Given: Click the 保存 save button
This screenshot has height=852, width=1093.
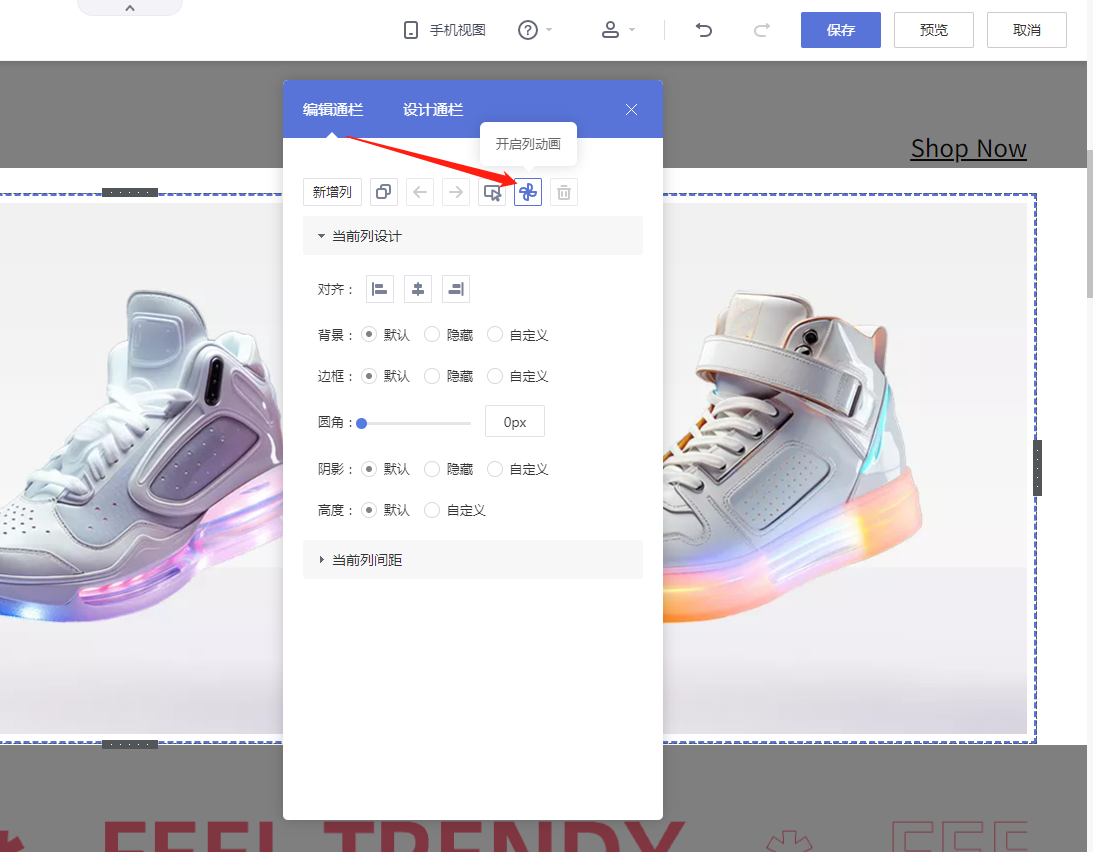Looking at the screenshot, I should [841, 30].
